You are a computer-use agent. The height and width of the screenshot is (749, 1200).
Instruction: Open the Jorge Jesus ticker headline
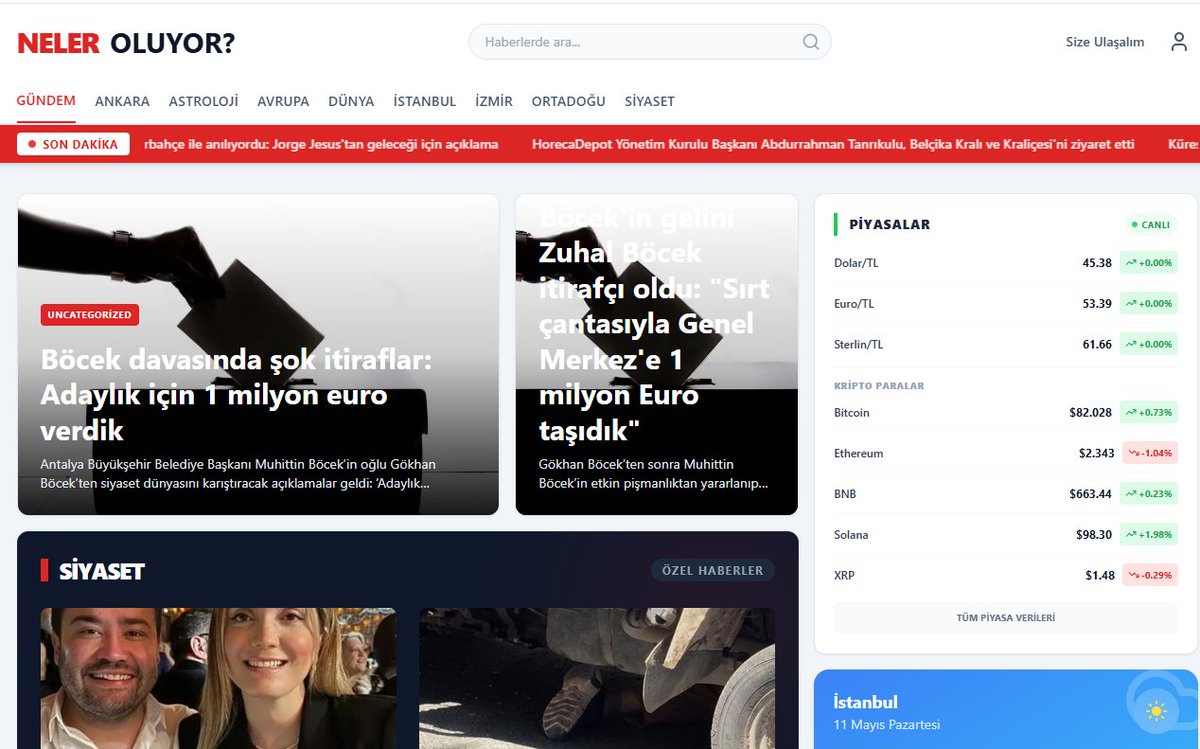click(321, 144)
